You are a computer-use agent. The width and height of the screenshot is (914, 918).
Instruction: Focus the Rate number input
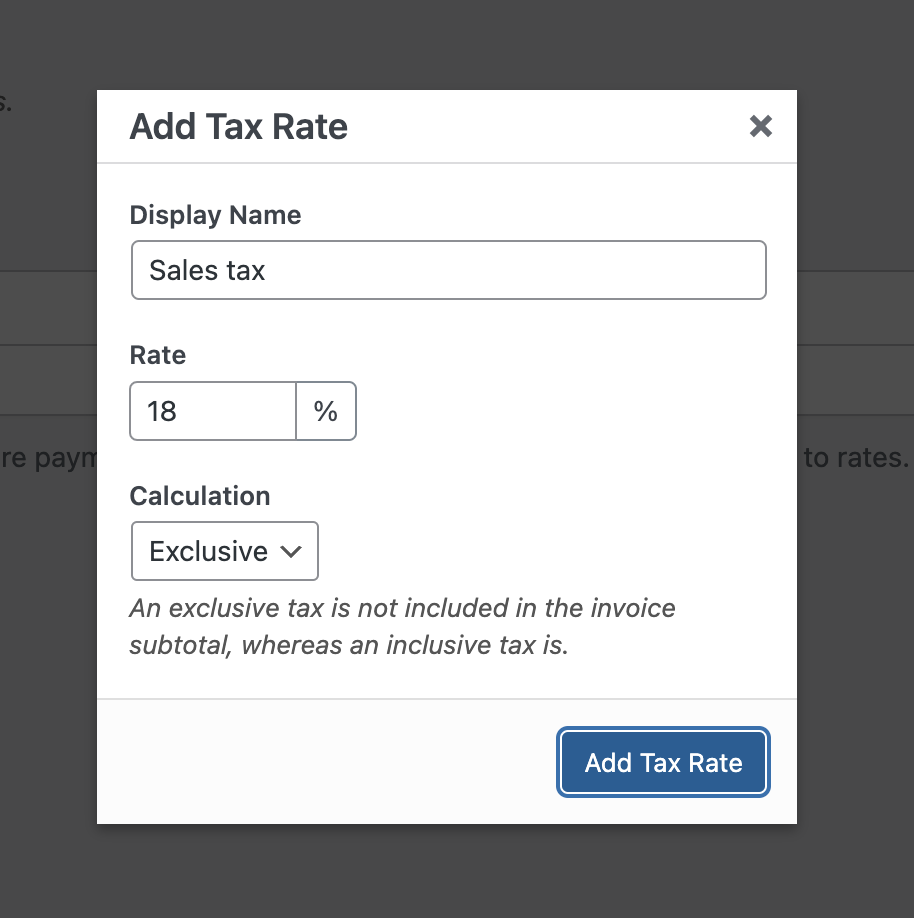click(213, 411)
